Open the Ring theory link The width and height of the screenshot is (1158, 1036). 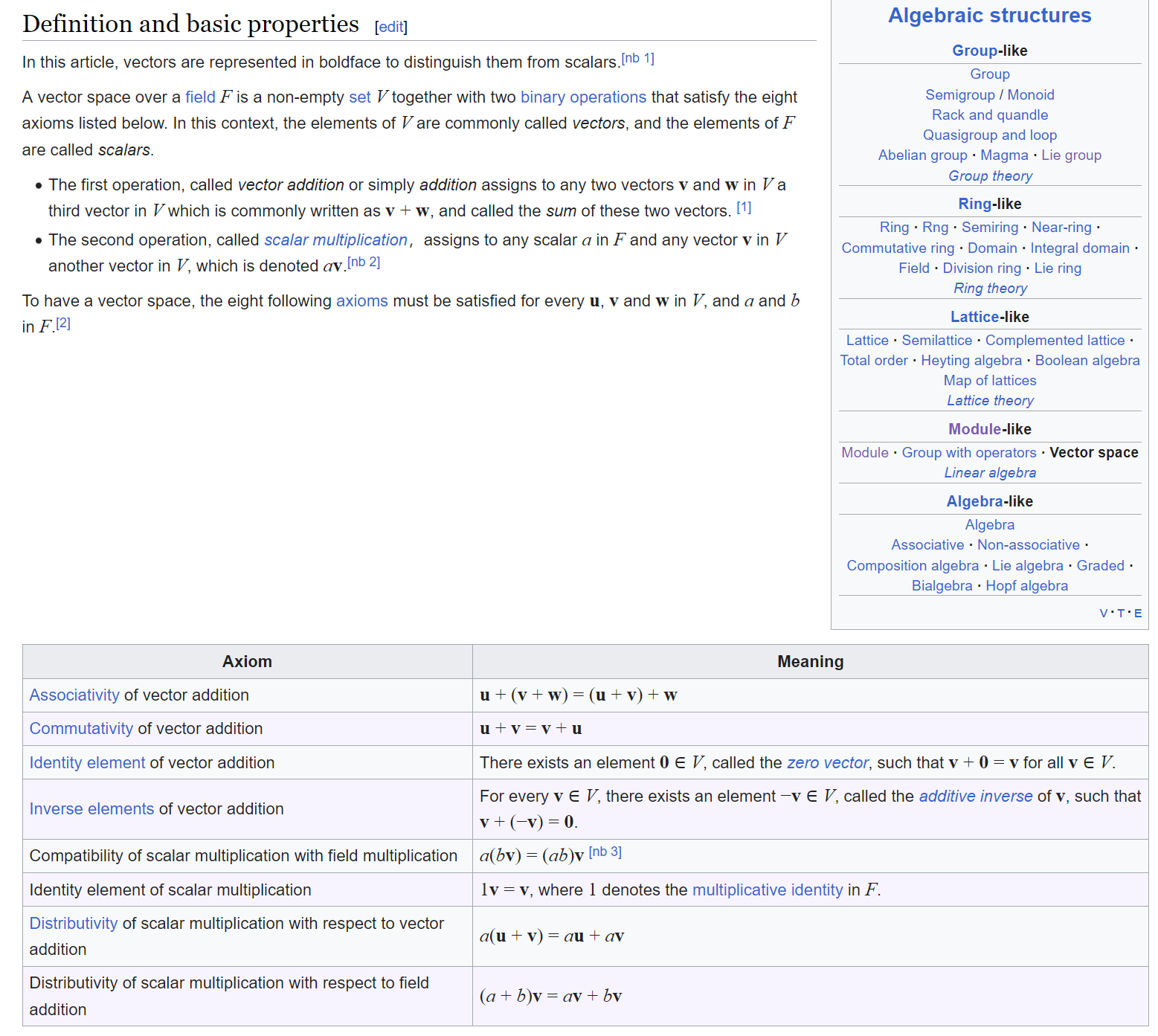pos(989,289)
